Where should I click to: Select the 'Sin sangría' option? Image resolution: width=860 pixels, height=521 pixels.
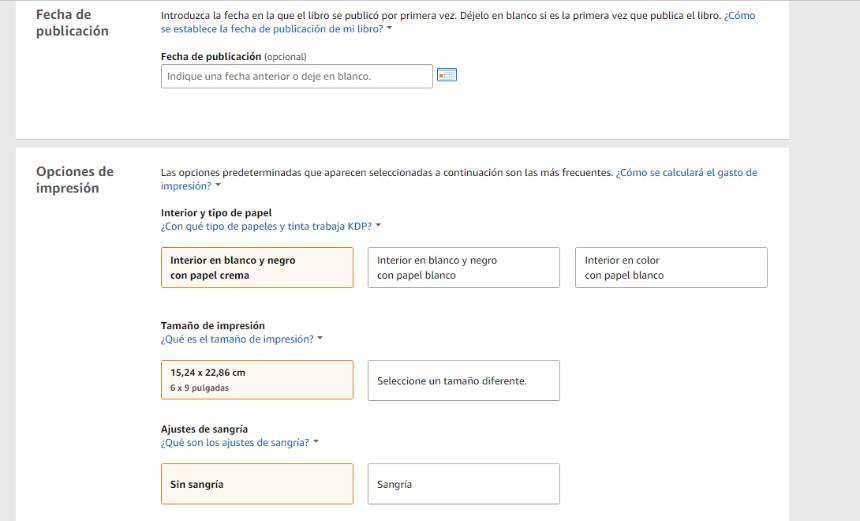point(257,484)
